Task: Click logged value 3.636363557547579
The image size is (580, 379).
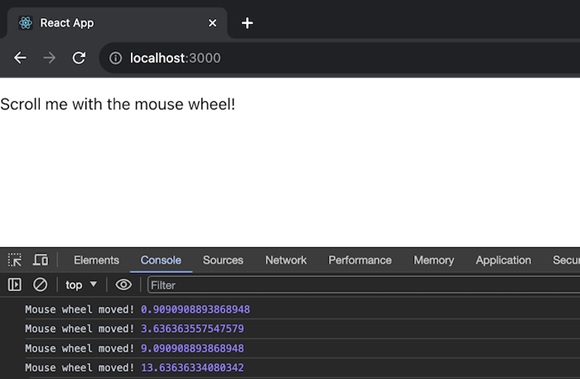Action: click(192, 328)
